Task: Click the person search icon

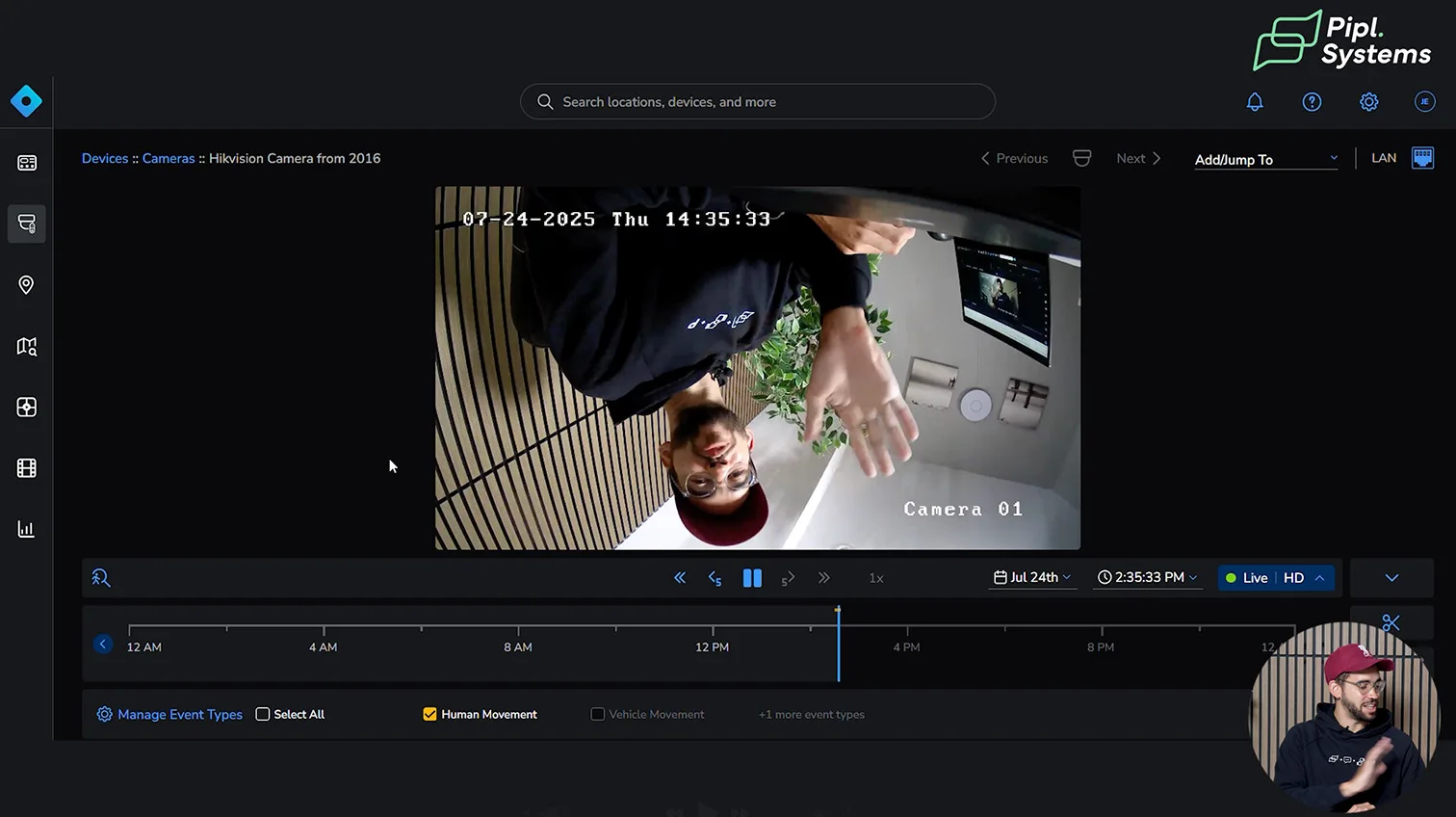Action: pos(101,578)
